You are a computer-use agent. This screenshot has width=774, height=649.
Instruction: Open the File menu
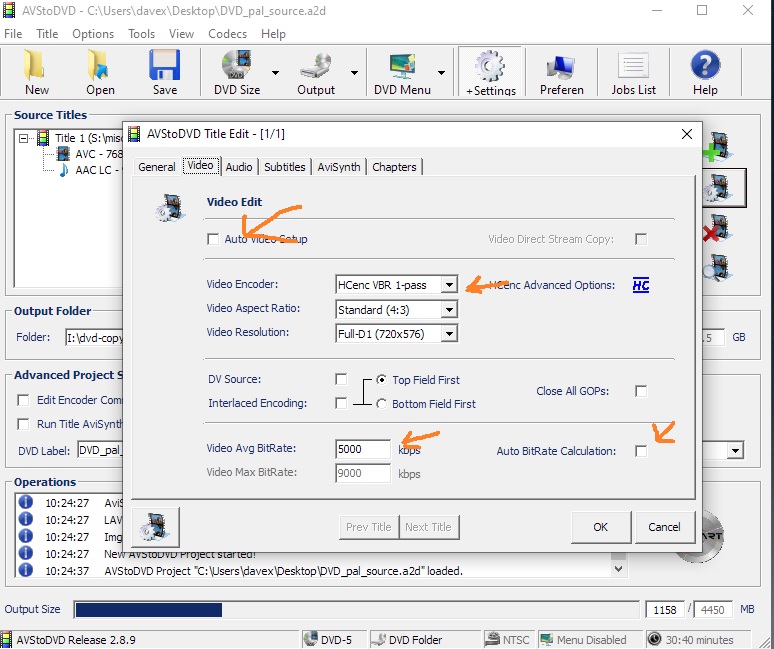point(13,34)
